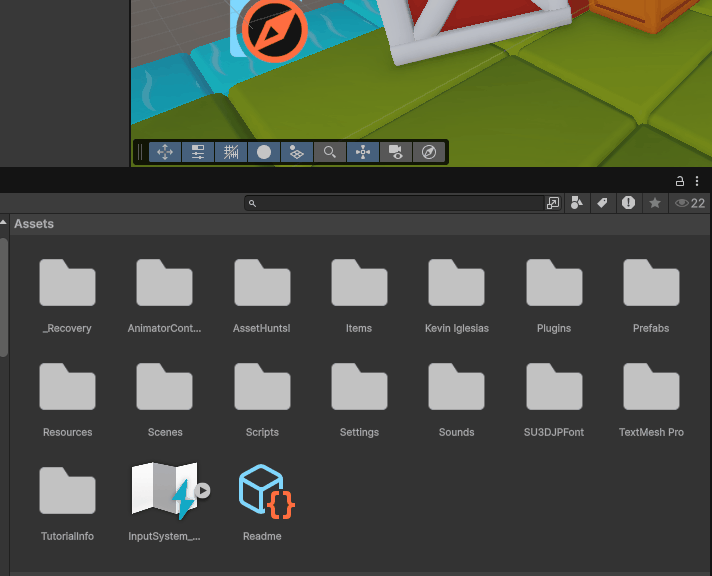Viewport: 712px width, 576px height.
Task: Click the compass orientation icon in toolbar
Action: (428, 152)
